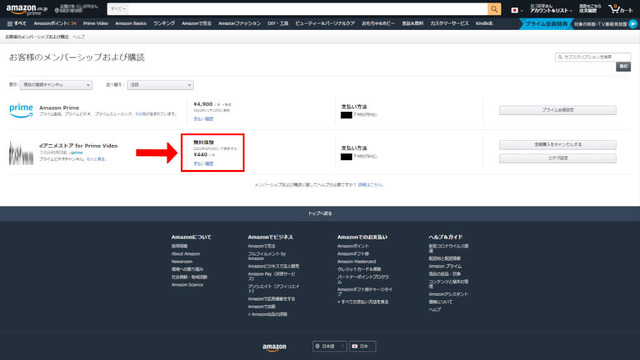The image size is (640, 360).
Task: Click the dアニメストア channel thumbnail
Action: pyautogui.click(x=21, y=153)
